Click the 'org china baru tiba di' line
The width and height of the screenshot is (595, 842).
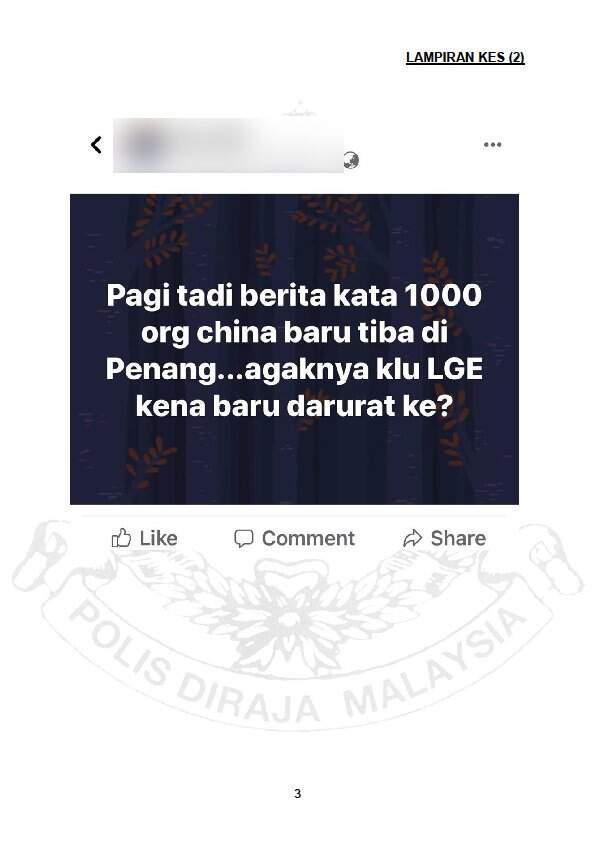coord(294,333)
